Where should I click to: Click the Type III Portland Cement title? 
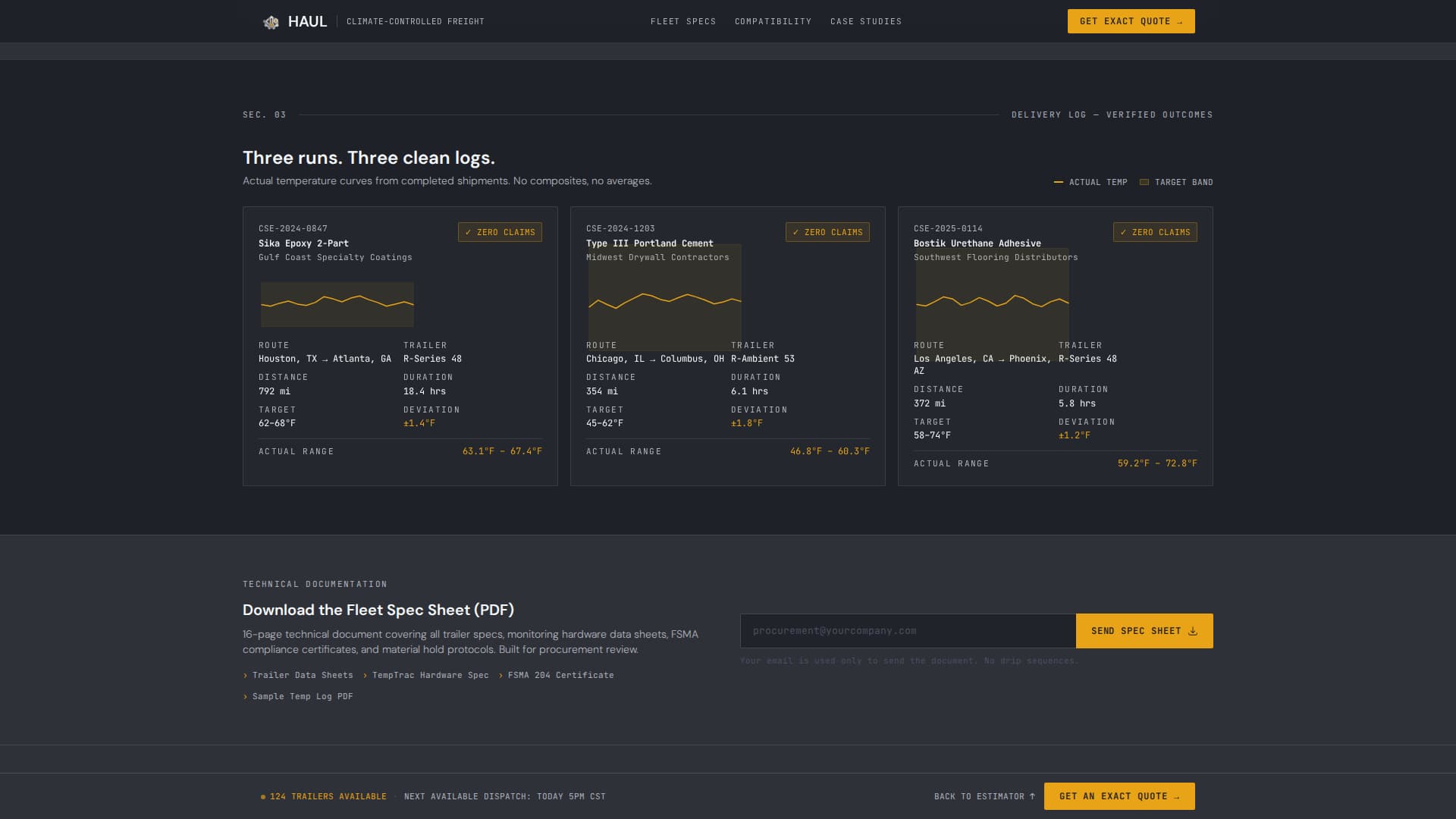(x=650, y=243)
